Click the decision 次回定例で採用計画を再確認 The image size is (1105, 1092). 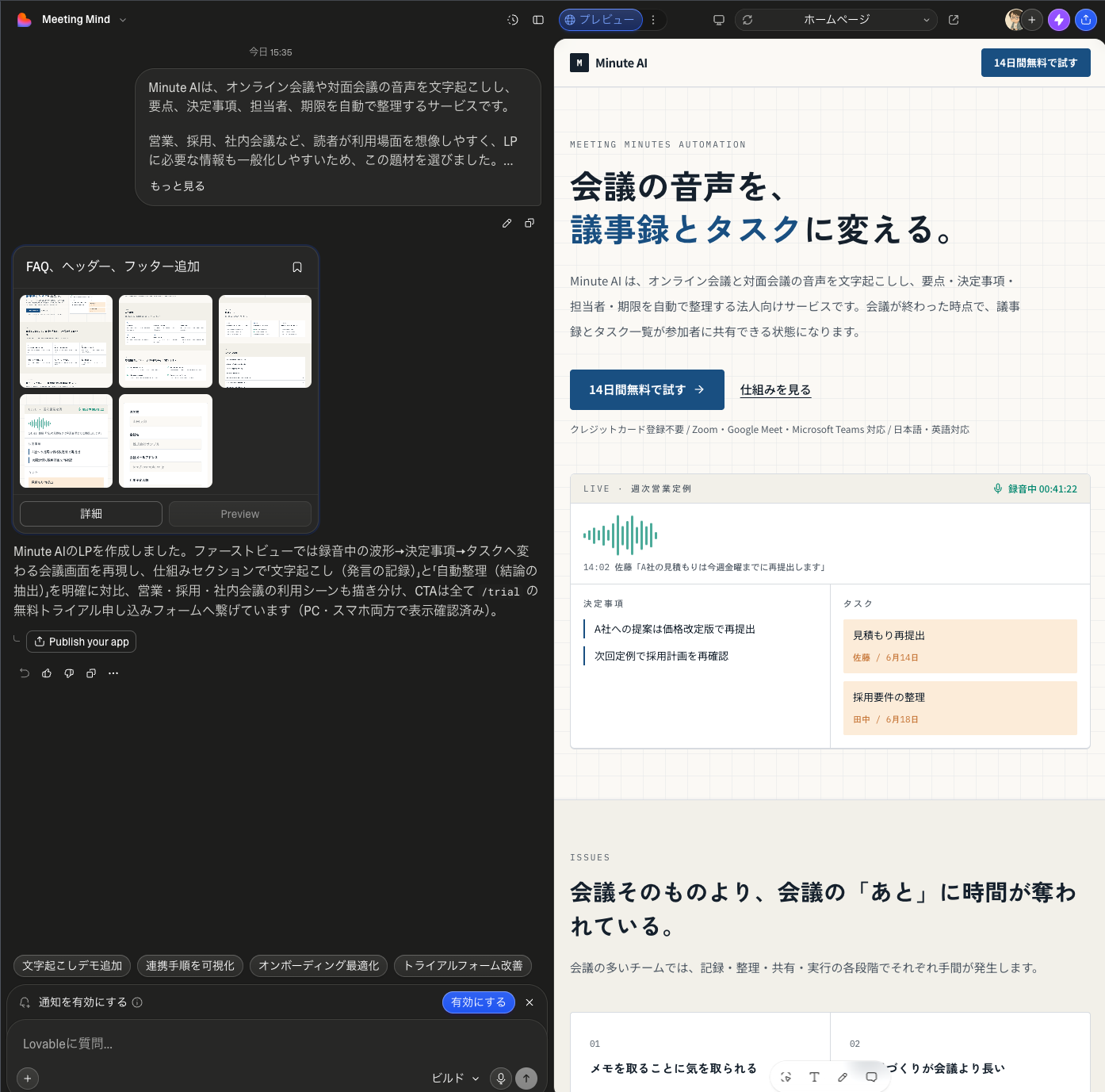click(x=661, y=656)
